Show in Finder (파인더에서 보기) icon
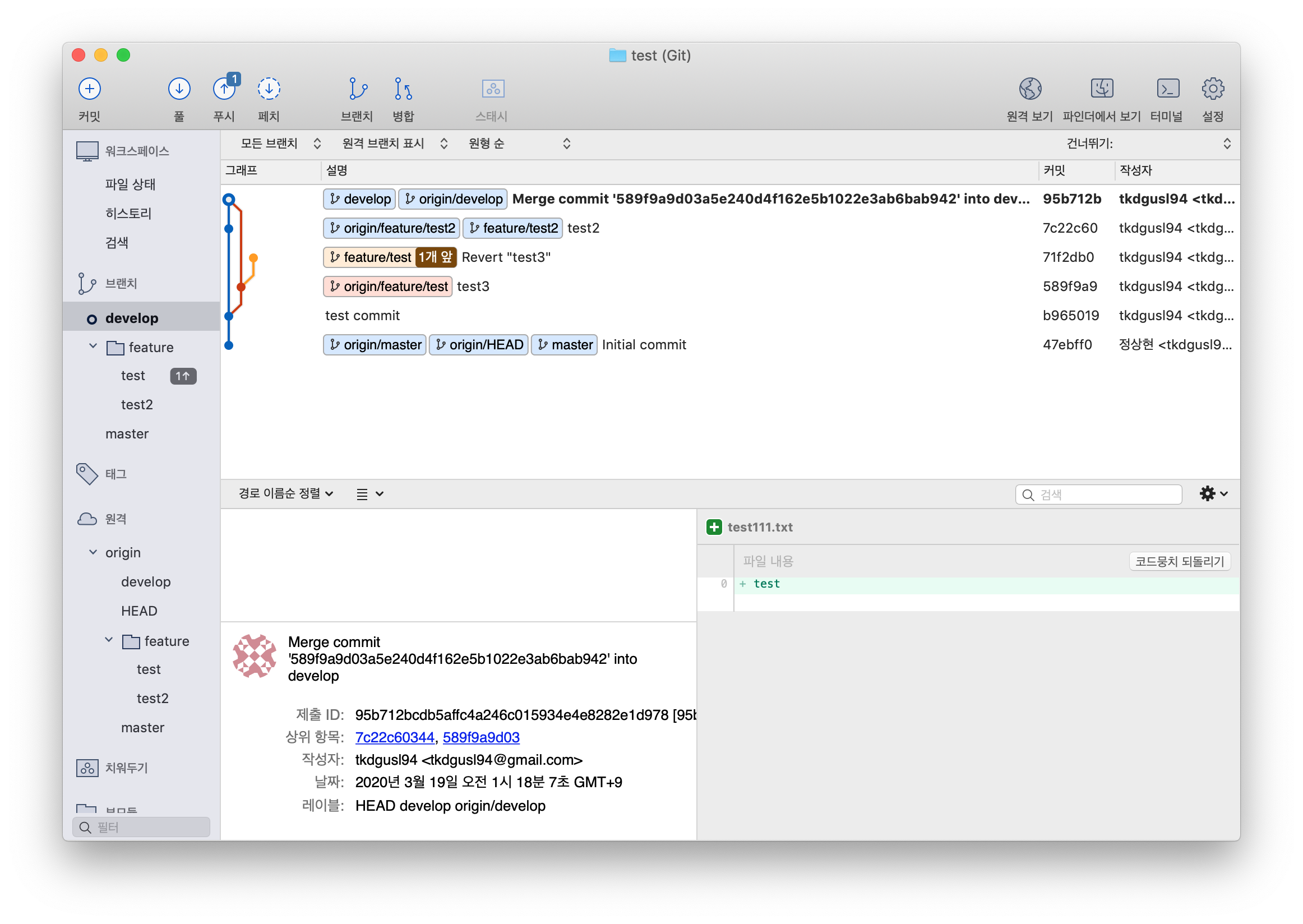Screen dimensions: 1303x924 click(1102, 89)
